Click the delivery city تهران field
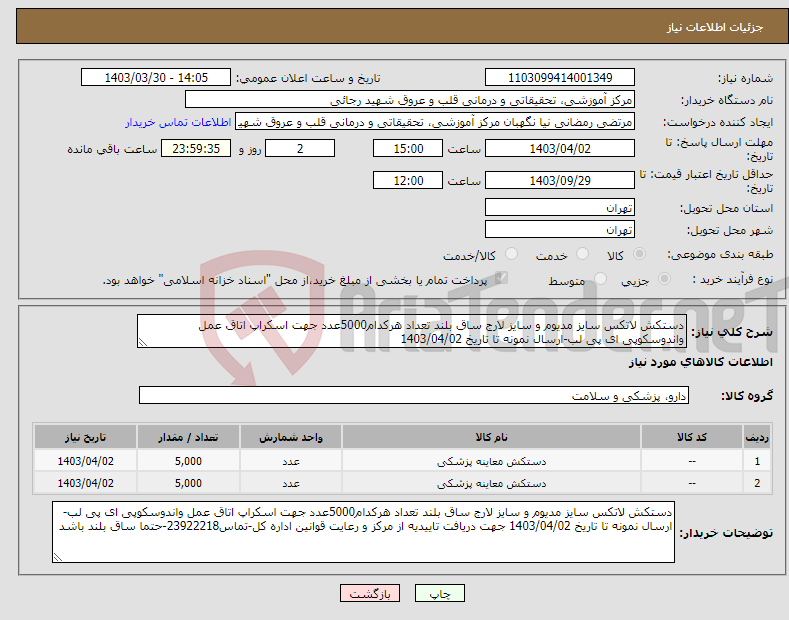Image resolution: width=789 pixels, height=620 pixels. (560, 229)
